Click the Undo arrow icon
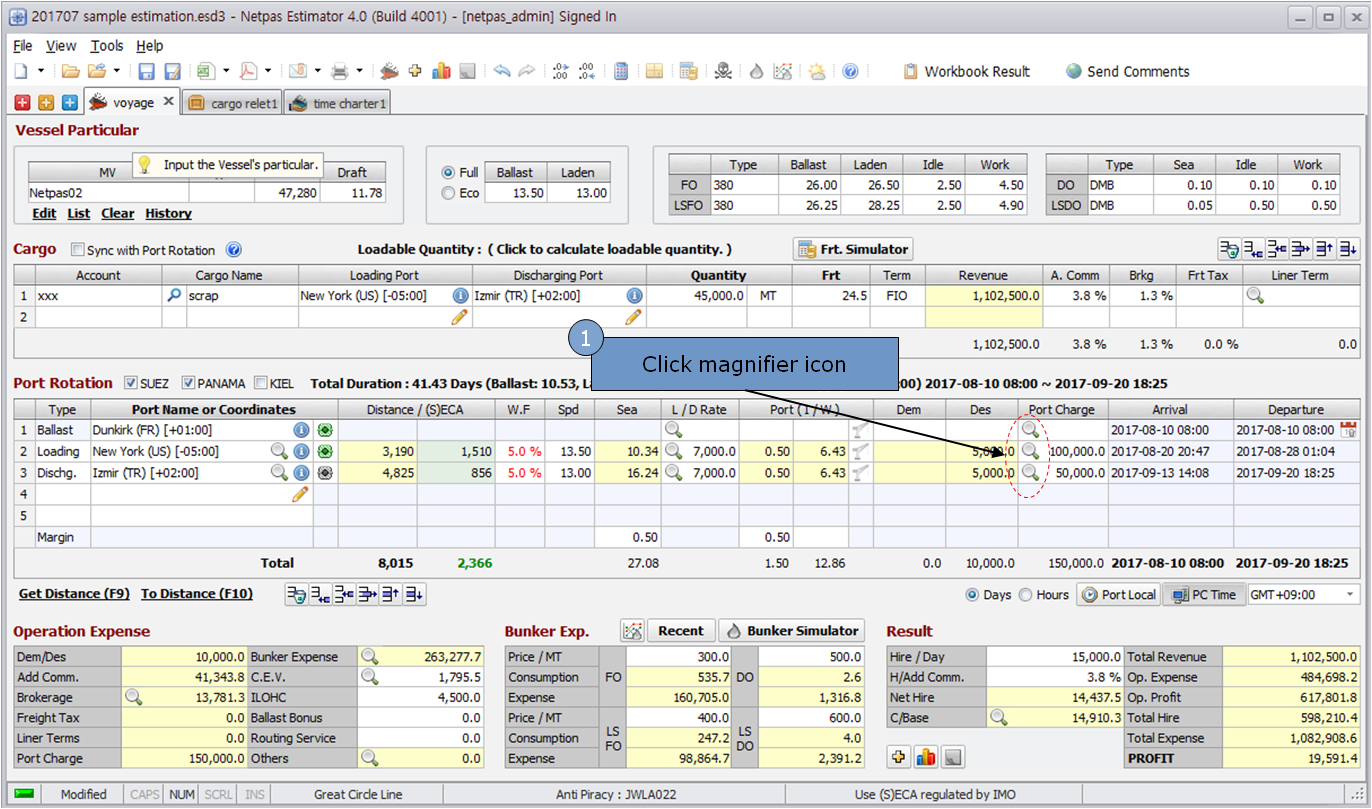This screenshot has height=809, width=1372. pos(502,71)
